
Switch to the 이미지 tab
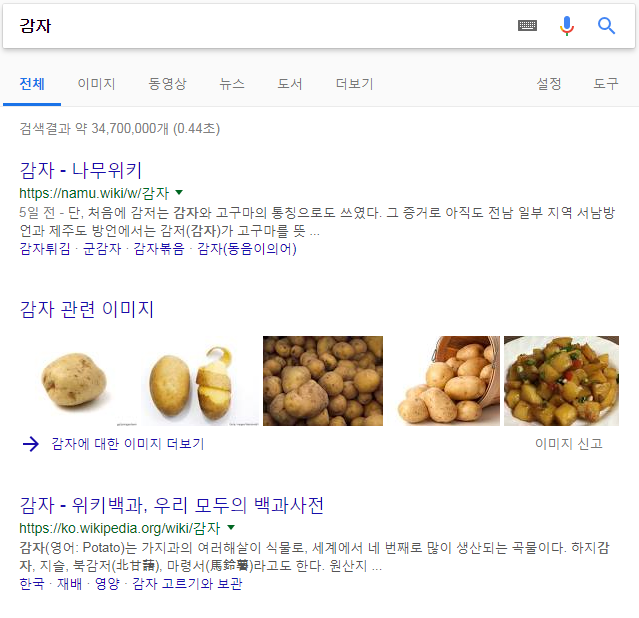[96, 84]
